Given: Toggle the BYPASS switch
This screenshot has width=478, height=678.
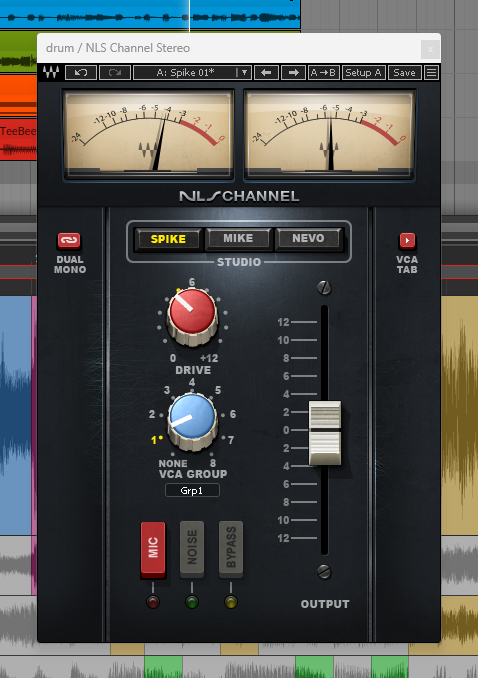Looking at the screenshot, I should tap(231, 549).
